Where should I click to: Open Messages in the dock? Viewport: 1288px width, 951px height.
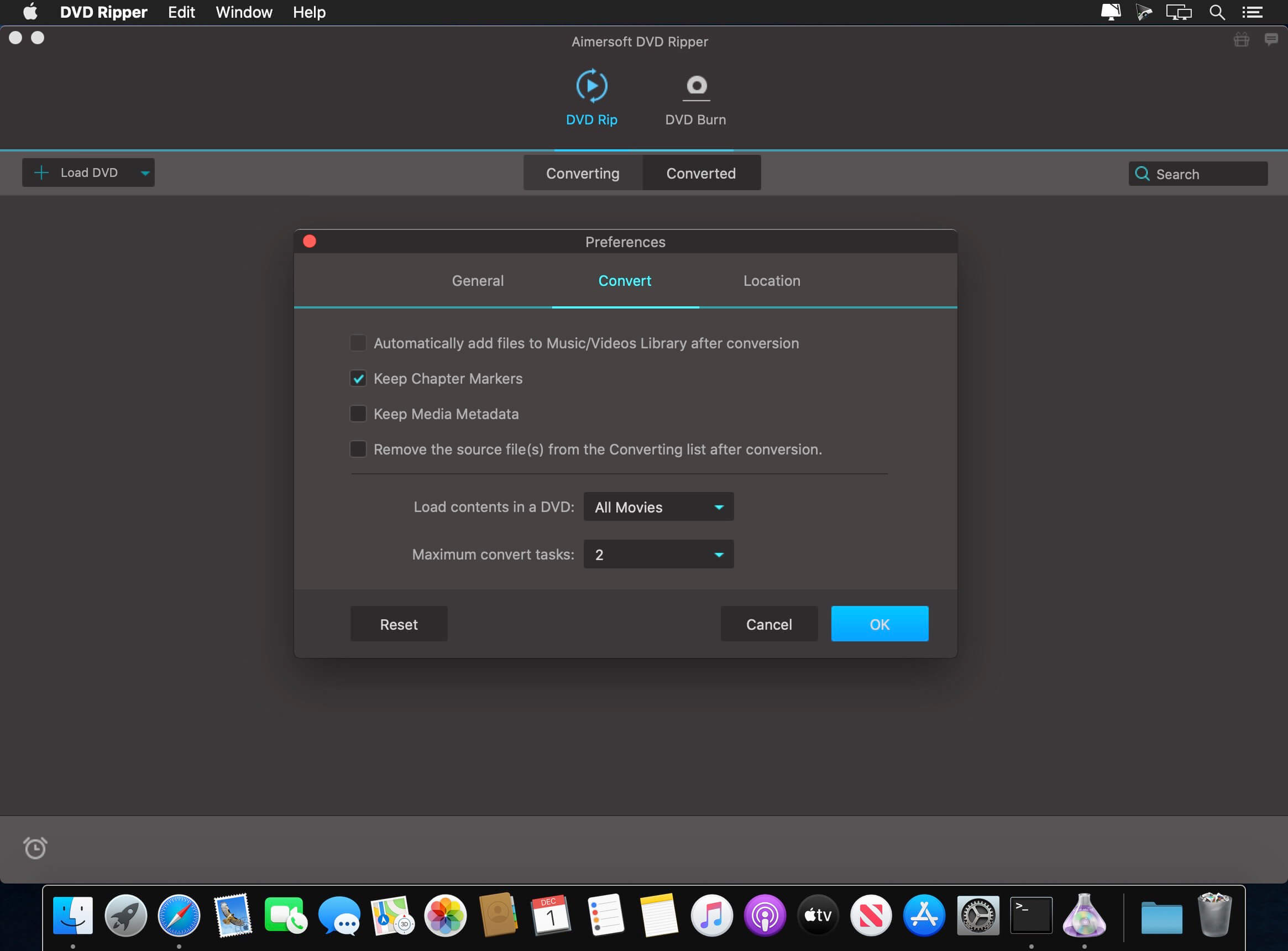pyautogui.click(x=339, y=915)
